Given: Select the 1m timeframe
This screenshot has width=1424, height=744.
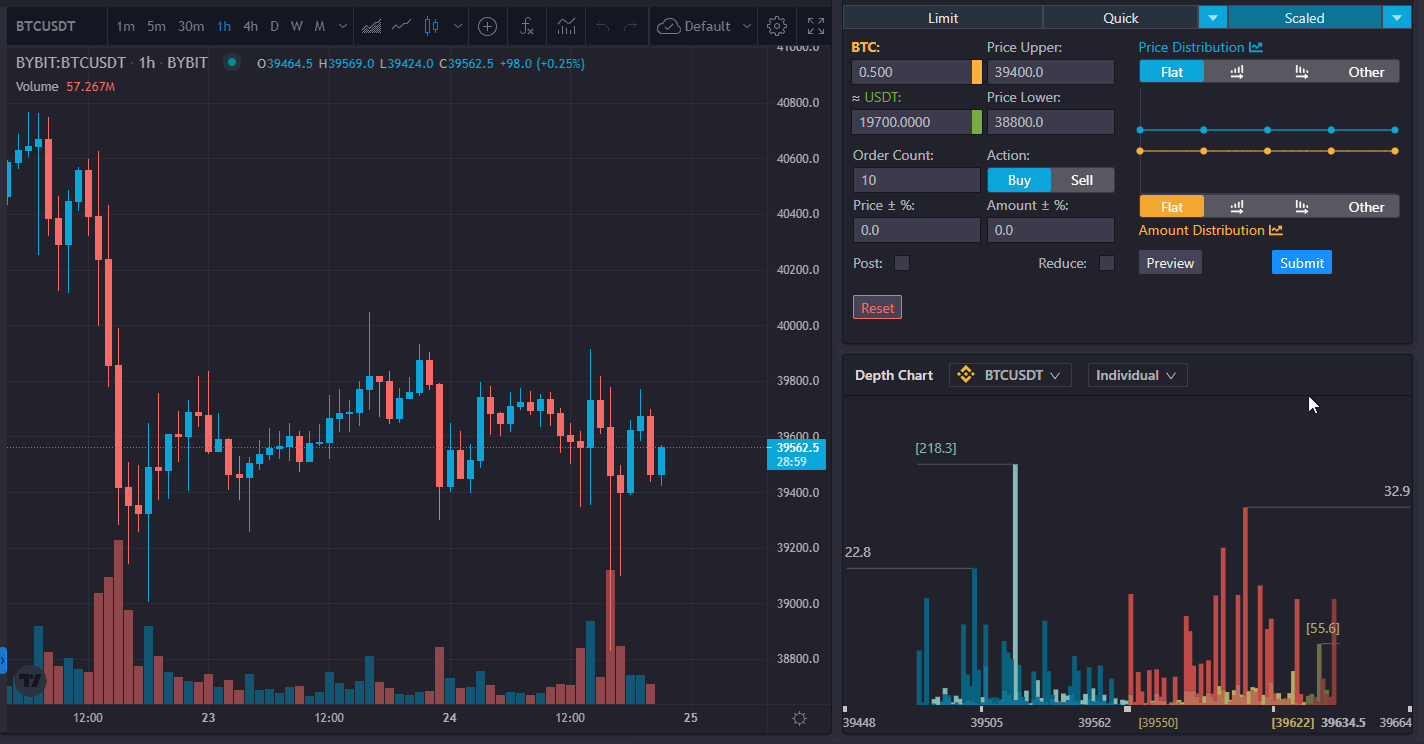Looking at the screenshot, I should 126,26.
